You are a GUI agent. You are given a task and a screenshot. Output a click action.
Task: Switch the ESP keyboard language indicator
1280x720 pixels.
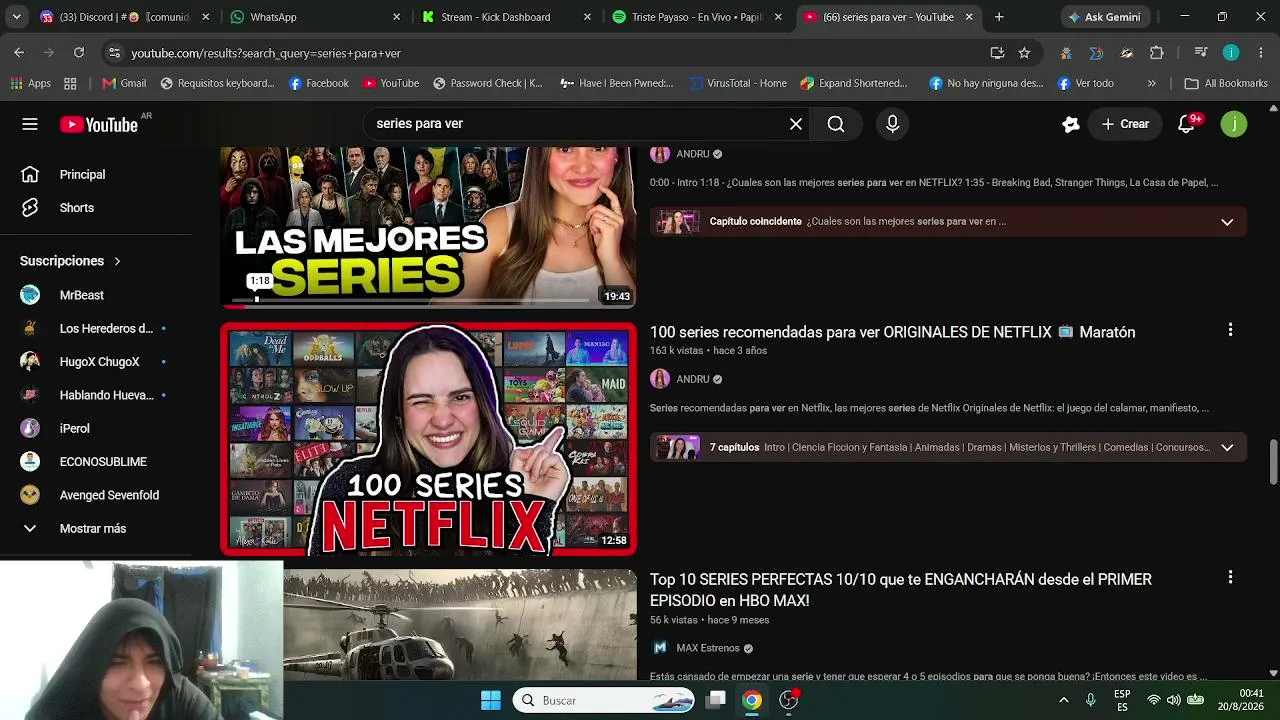pos(1122,700)
